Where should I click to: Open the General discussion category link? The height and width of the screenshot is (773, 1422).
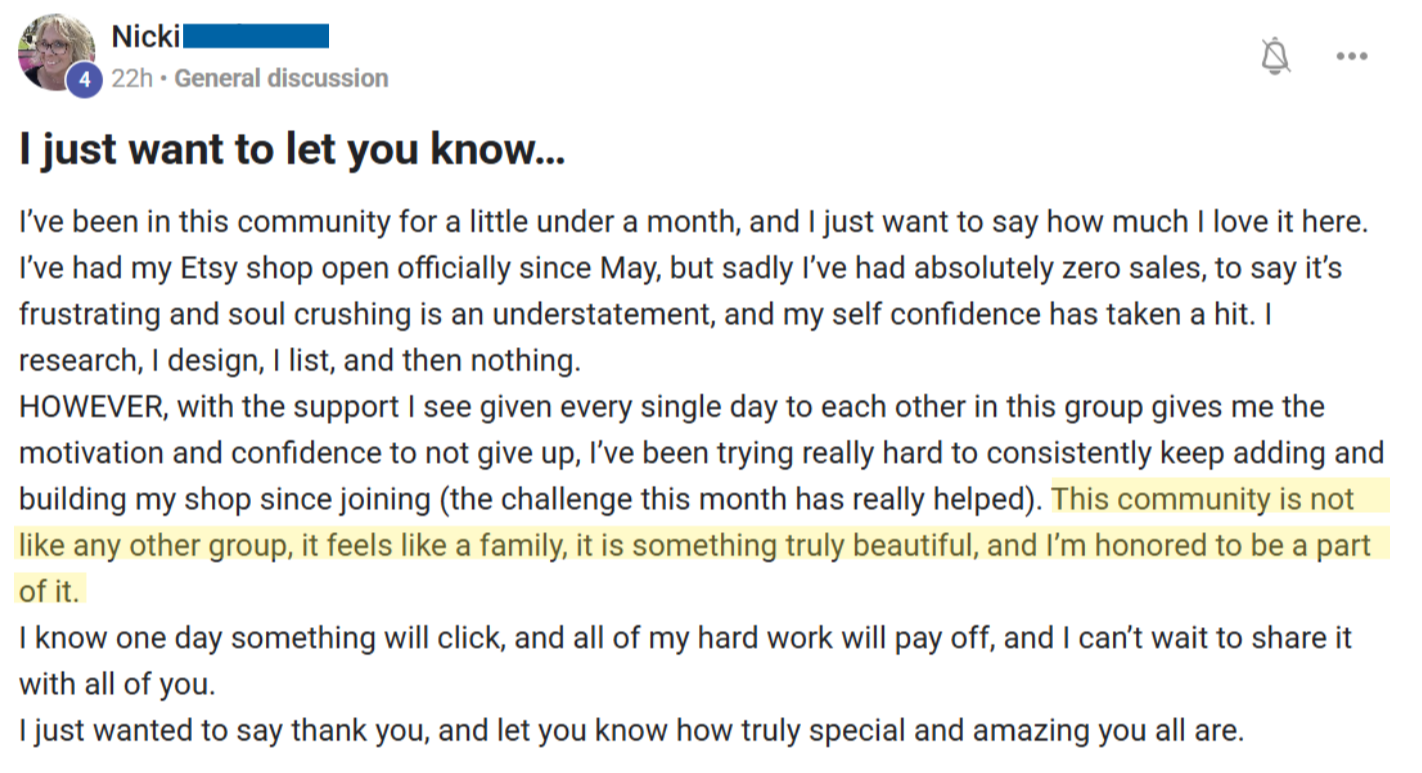(281, 78)
